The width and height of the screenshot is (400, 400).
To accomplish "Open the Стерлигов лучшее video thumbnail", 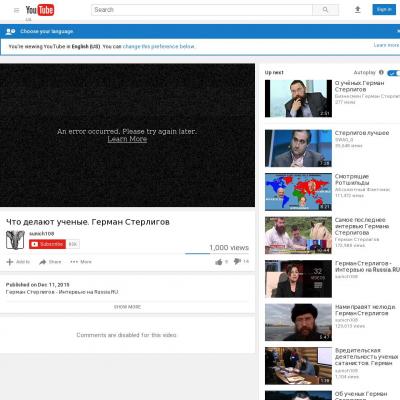I will pos(298,148).
